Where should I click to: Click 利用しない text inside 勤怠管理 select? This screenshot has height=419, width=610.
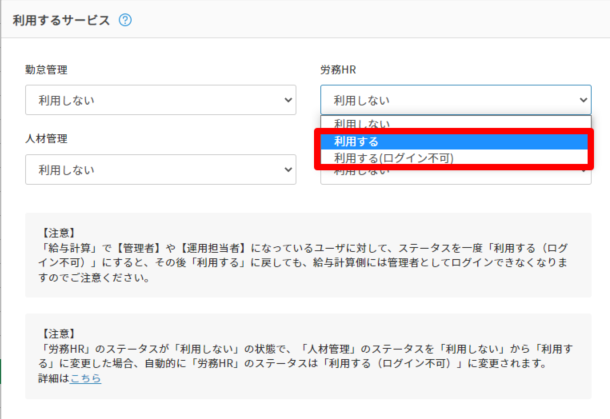67,100
